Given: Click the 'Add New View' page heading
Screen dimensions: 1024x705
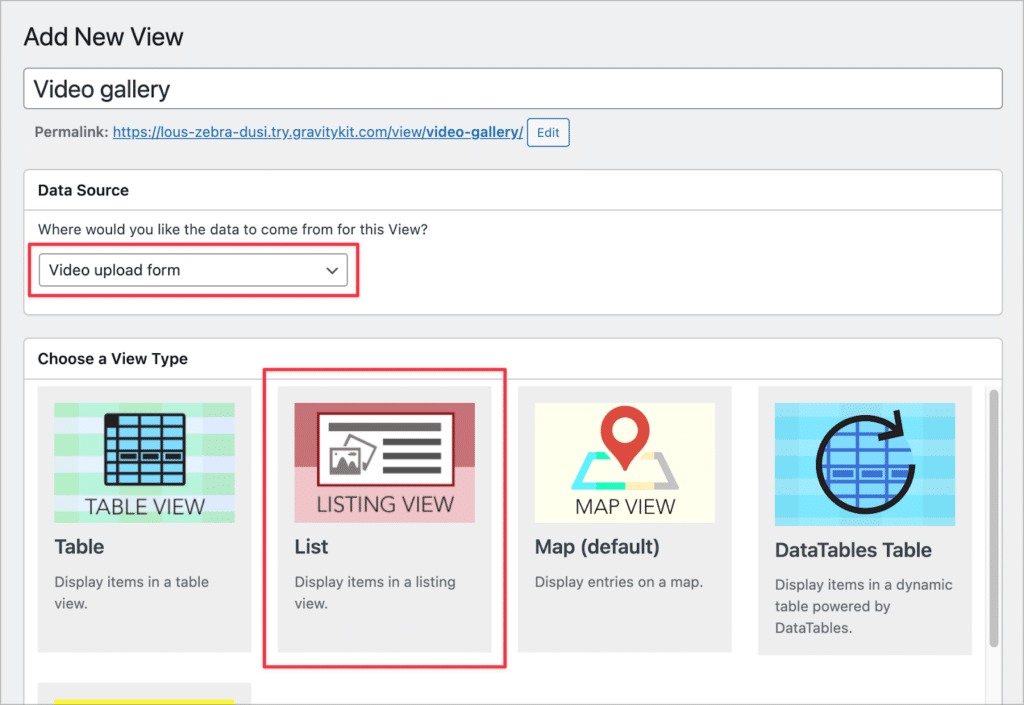Looking at the screenshot, I should pyautogui.click(x=103, y=37).
